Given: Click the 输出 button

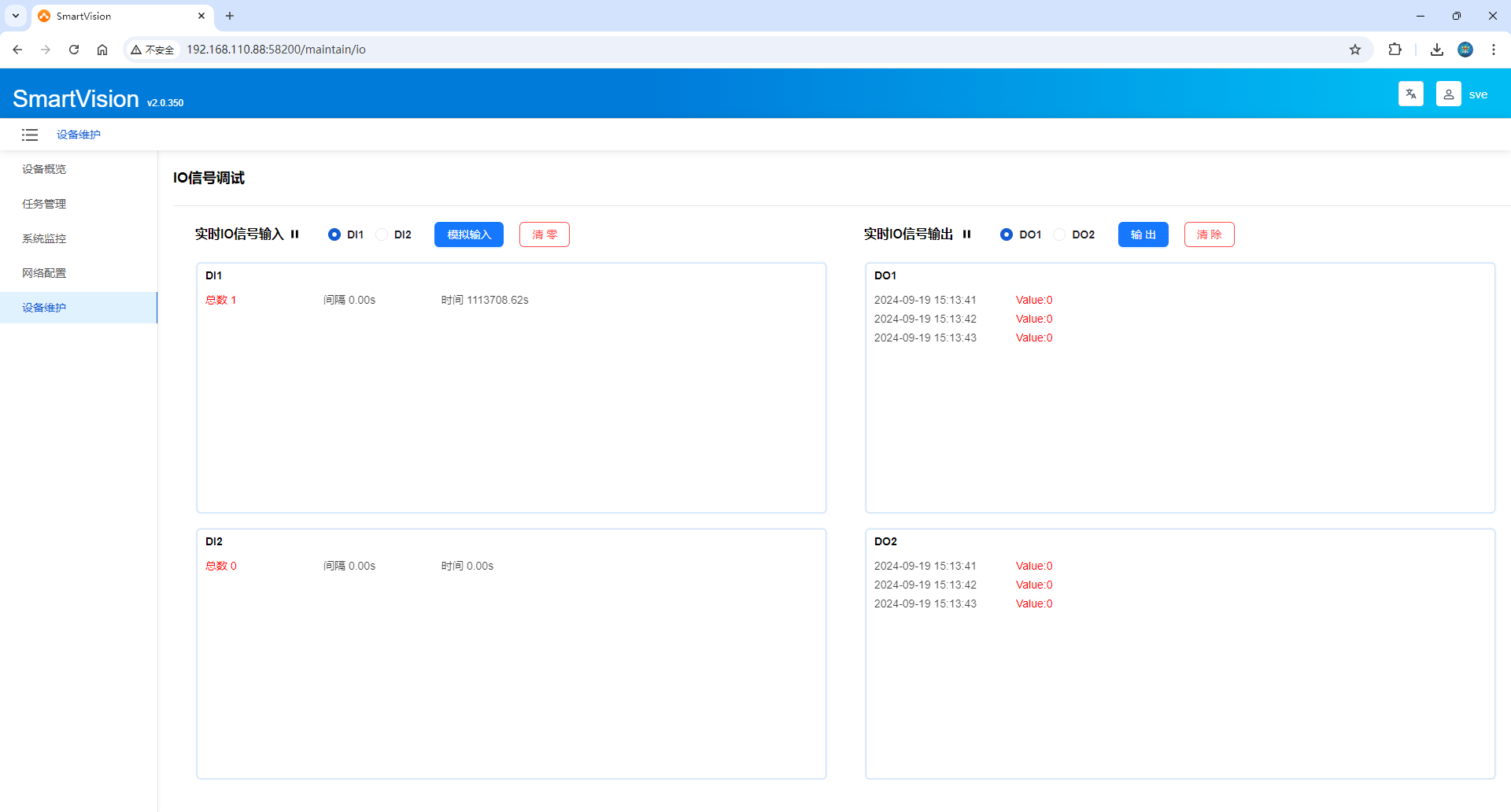Looking at the screenshot, I should (1143, 234).
